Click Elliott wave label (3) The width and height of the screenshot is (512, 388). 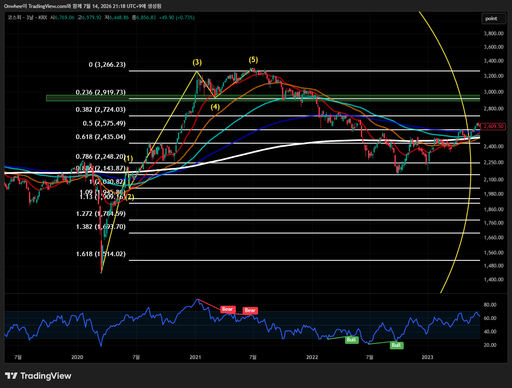(x=197, y=62)
